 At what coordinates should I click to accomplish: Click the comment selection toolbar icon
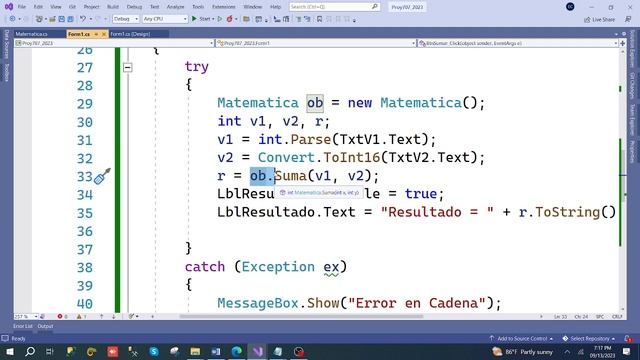pyautogui.click(x=298, y=19)
